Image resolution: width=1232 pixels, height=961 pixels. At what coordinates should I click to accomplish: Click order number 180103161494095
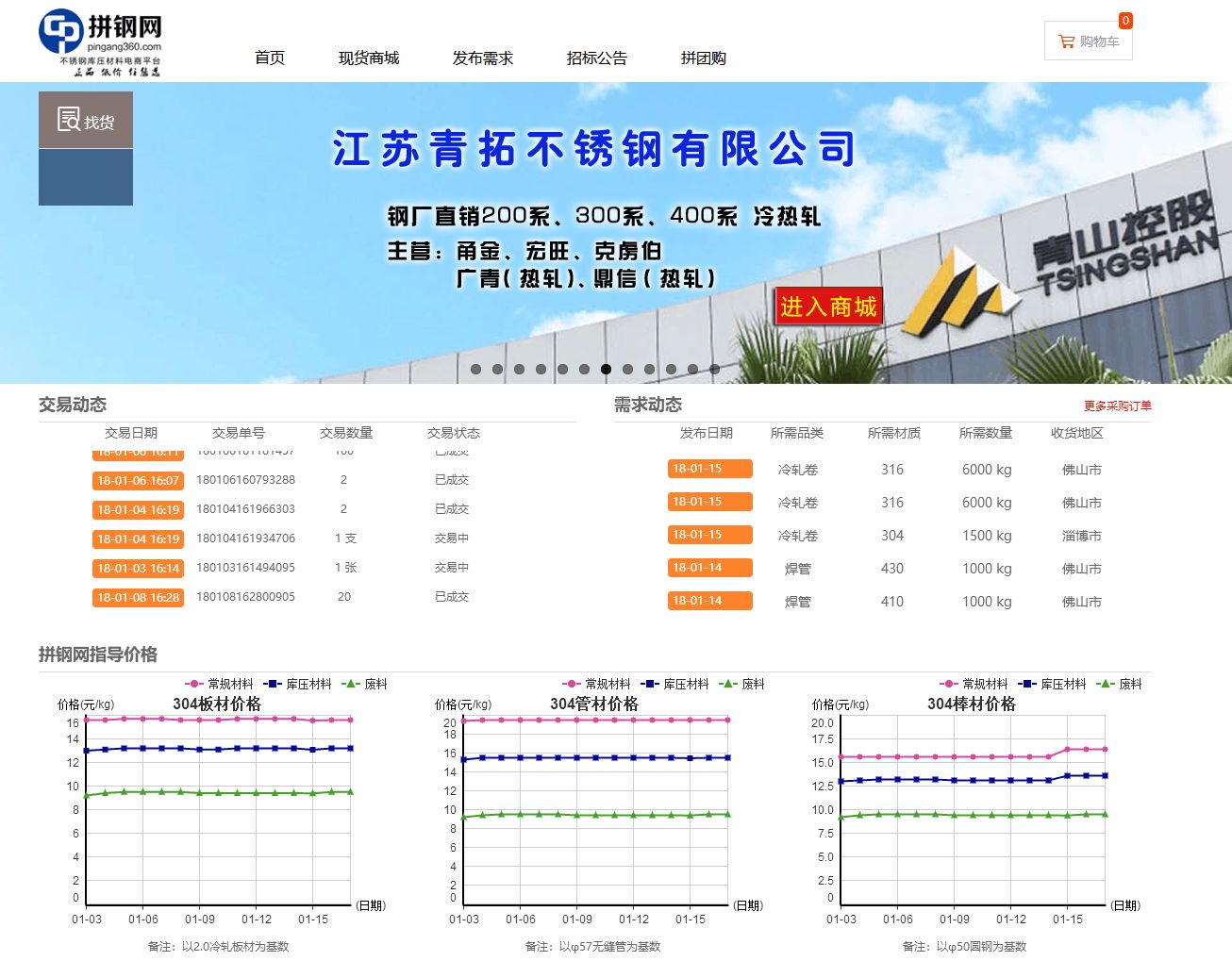245,568
